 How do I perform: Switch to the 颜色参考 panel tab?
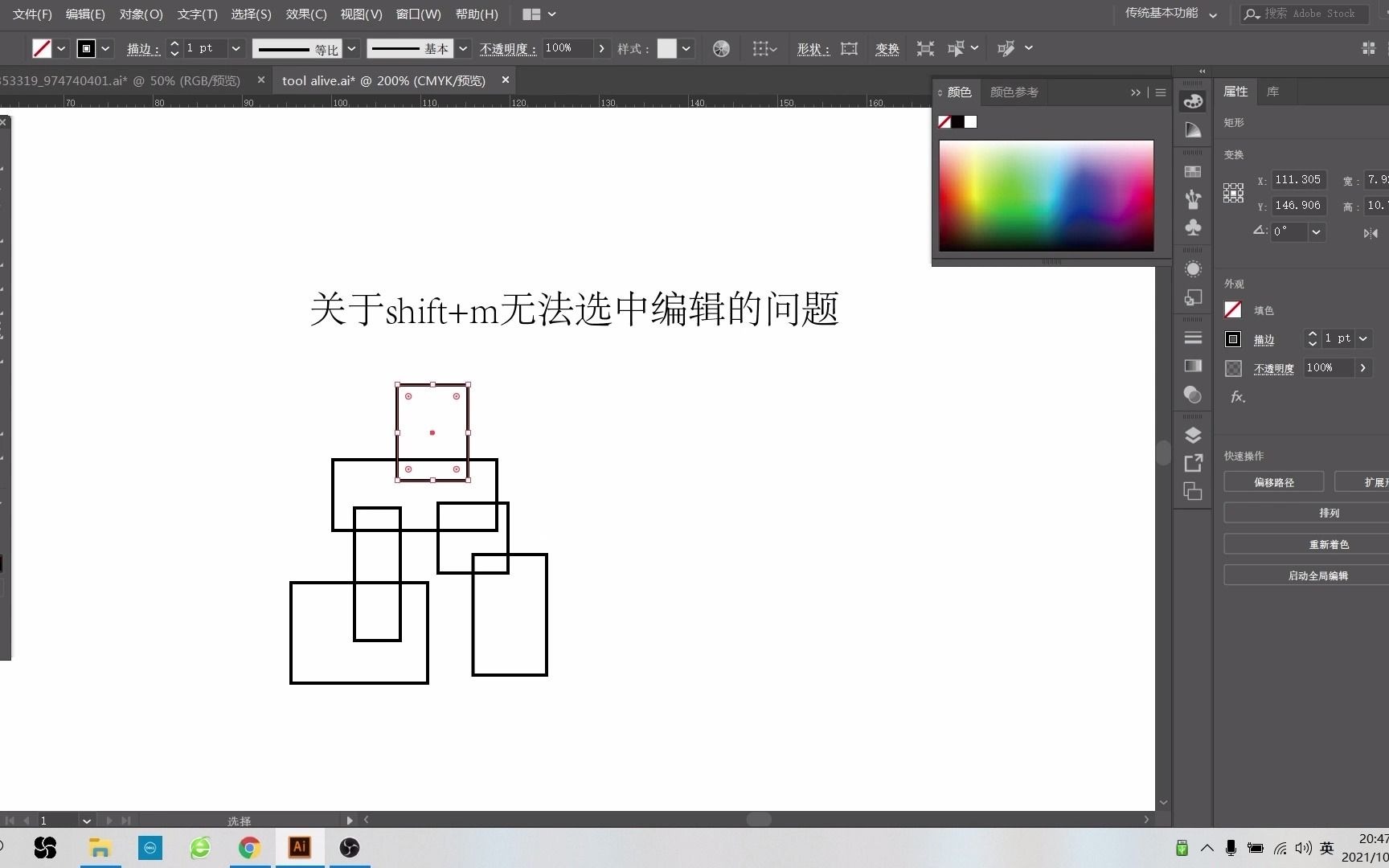coord(1014,92)
